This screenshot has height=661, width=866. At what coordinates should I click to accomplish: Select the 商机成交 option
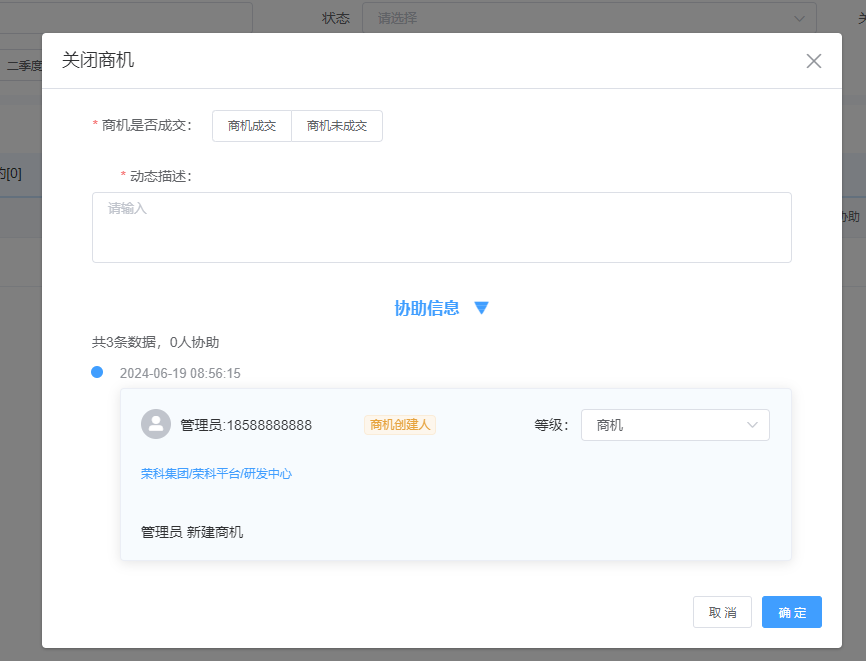(x=252, y=126)
